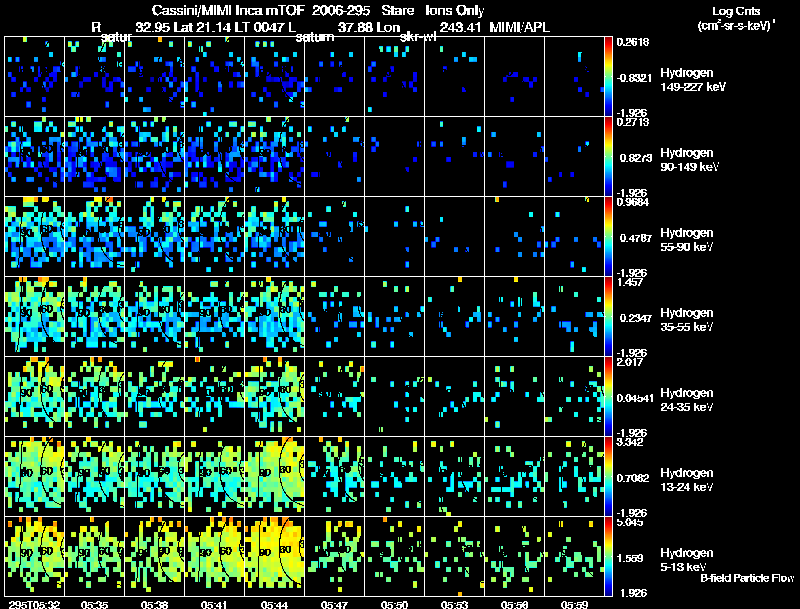The height and width of the screenshot is (609, 800).
Task: Click the color scale bar for the 149-227 keV row
Action: 608,77
